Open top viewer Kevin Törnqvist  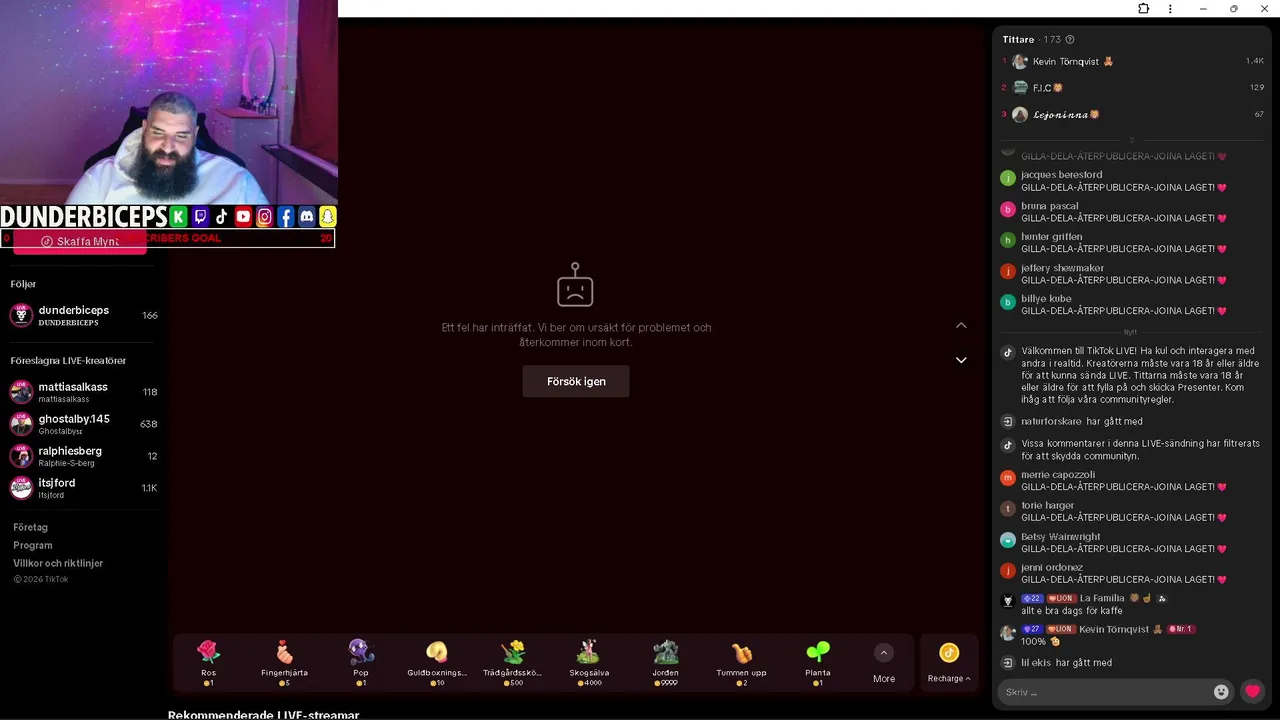pyautogui.click(x=1132, y=61)
